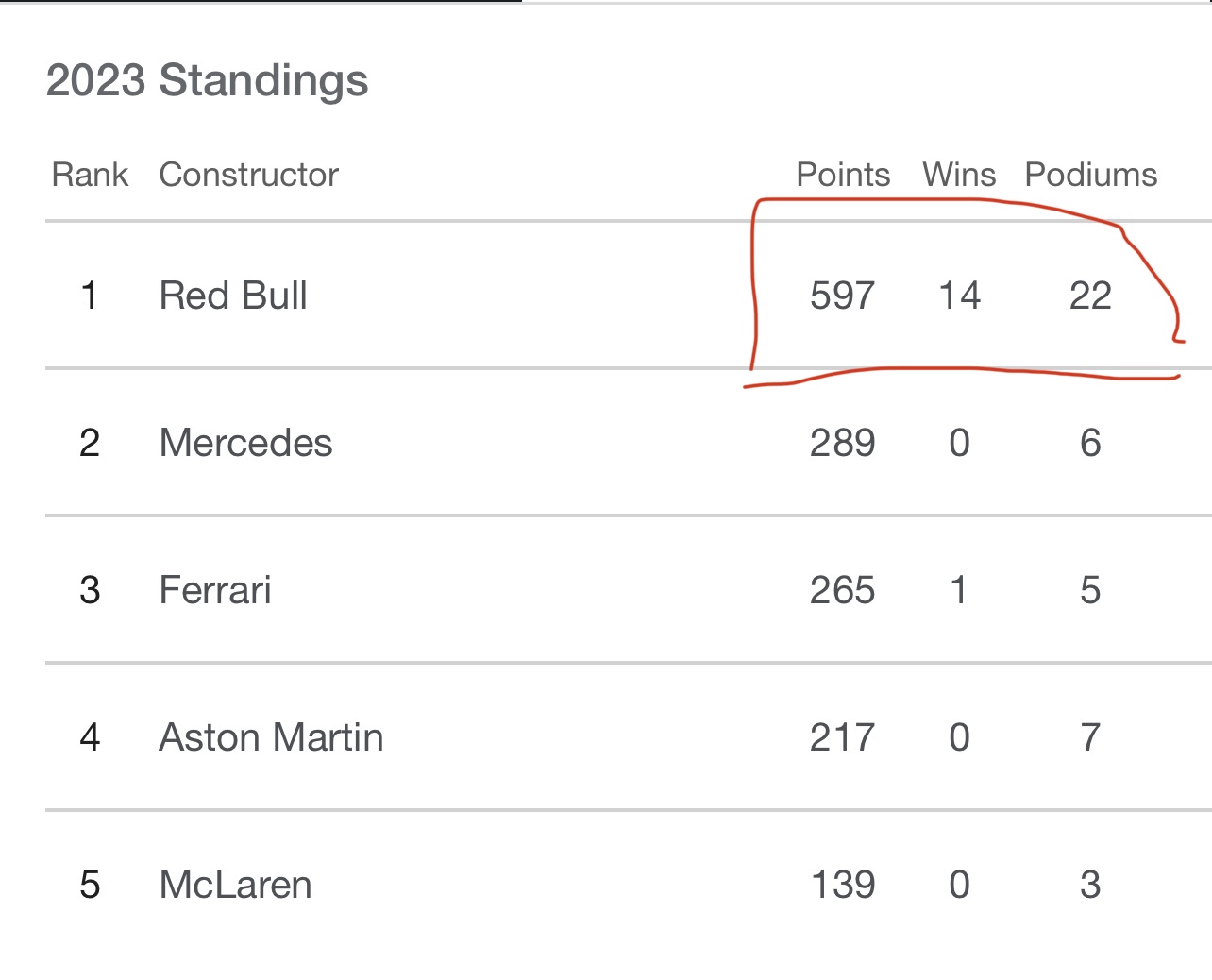The height and width of the screenshot is (980, 1212).
Task: Click Aston Martin's 7 podiums value
Action: [x=1090, y=737]
